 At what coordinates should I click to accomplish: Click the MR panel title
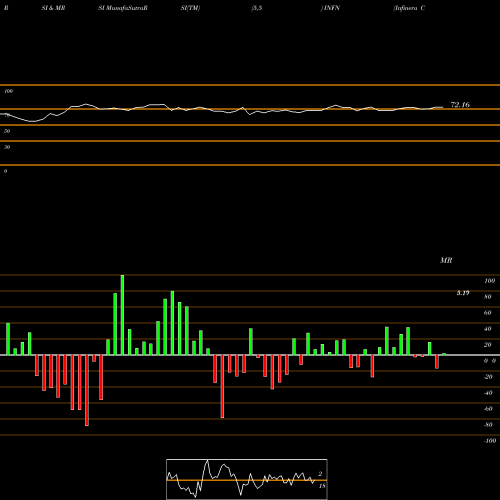(x=446, y=260)
